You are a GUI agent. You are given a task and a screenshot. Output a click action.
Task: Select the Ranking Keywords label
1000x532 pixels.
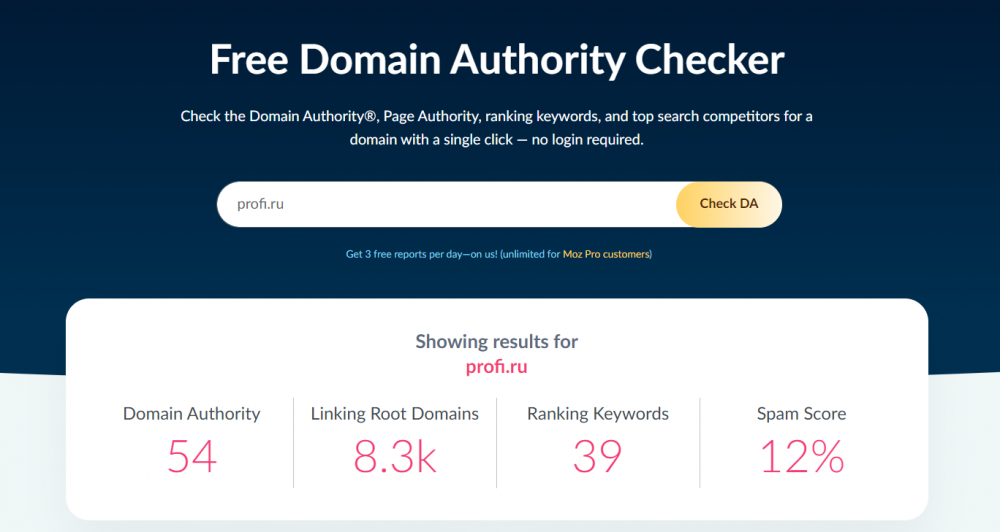pos(598,414)
